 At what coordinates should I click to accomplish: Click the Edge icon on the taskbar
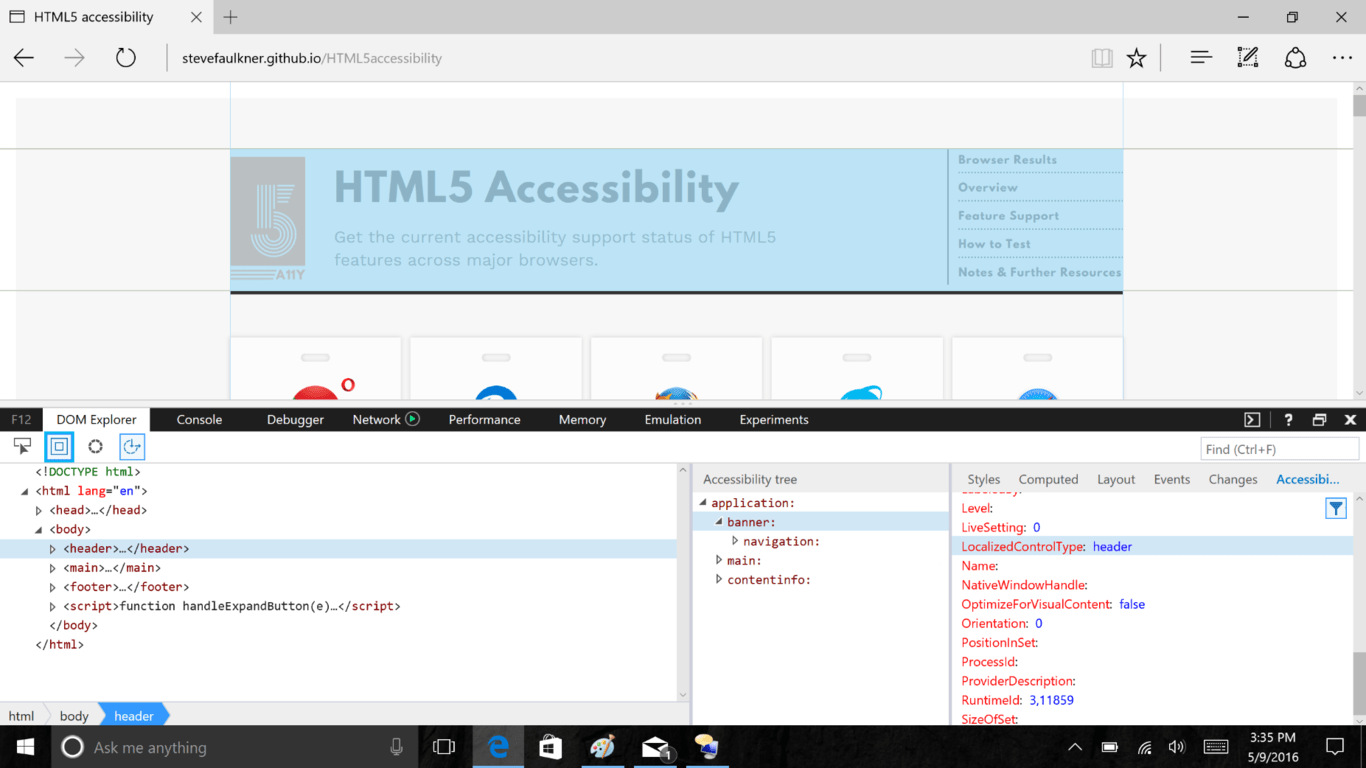[x=498, y=747]
